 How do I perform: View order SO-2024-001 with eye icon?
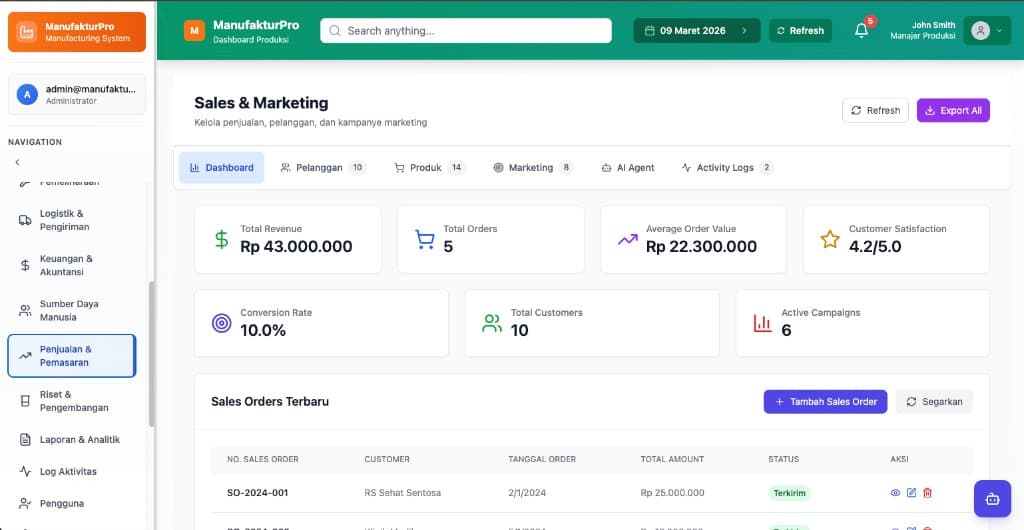pos(895,493)
